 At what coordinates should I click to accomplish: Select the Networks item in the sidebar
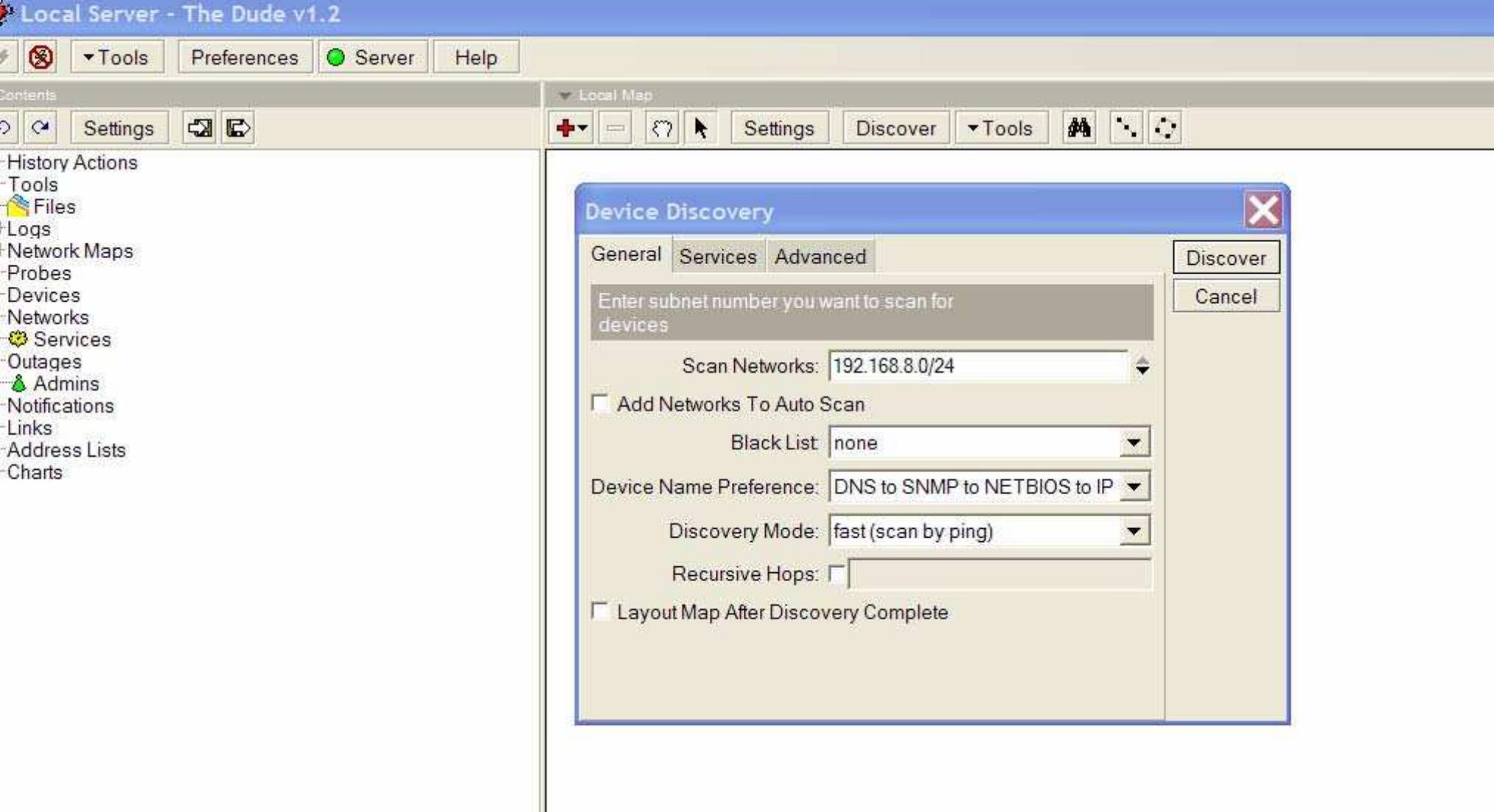pyautogui.click(x=48, y=317)
